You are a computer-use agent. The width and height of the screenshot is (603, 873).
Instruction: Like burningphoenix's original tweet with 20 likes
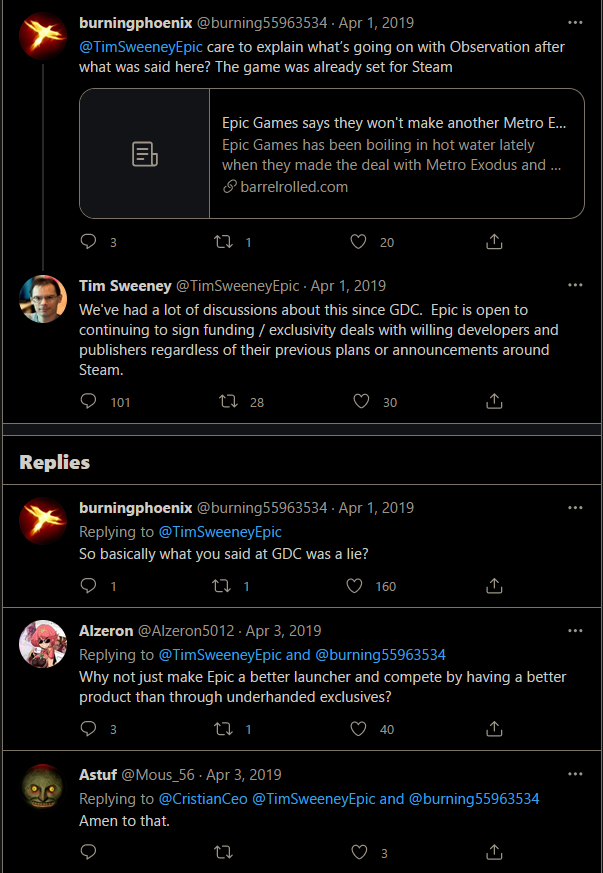point(359,241)
